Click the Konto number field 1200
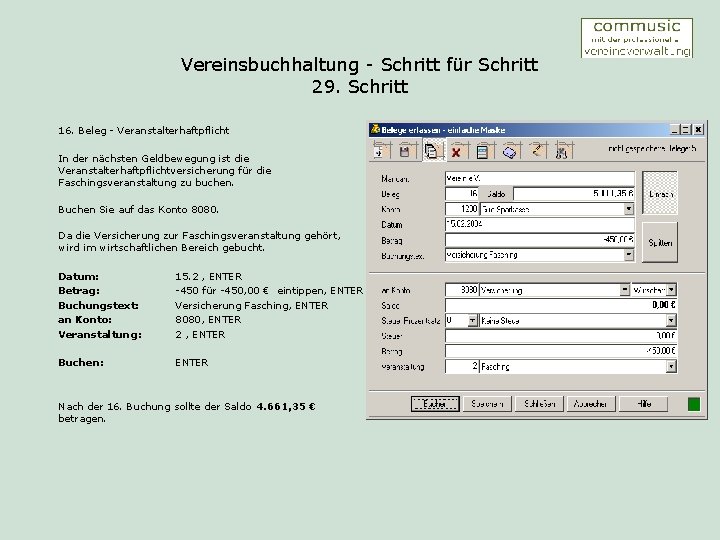Screen dimensions: 720x540 click(462, 209)
